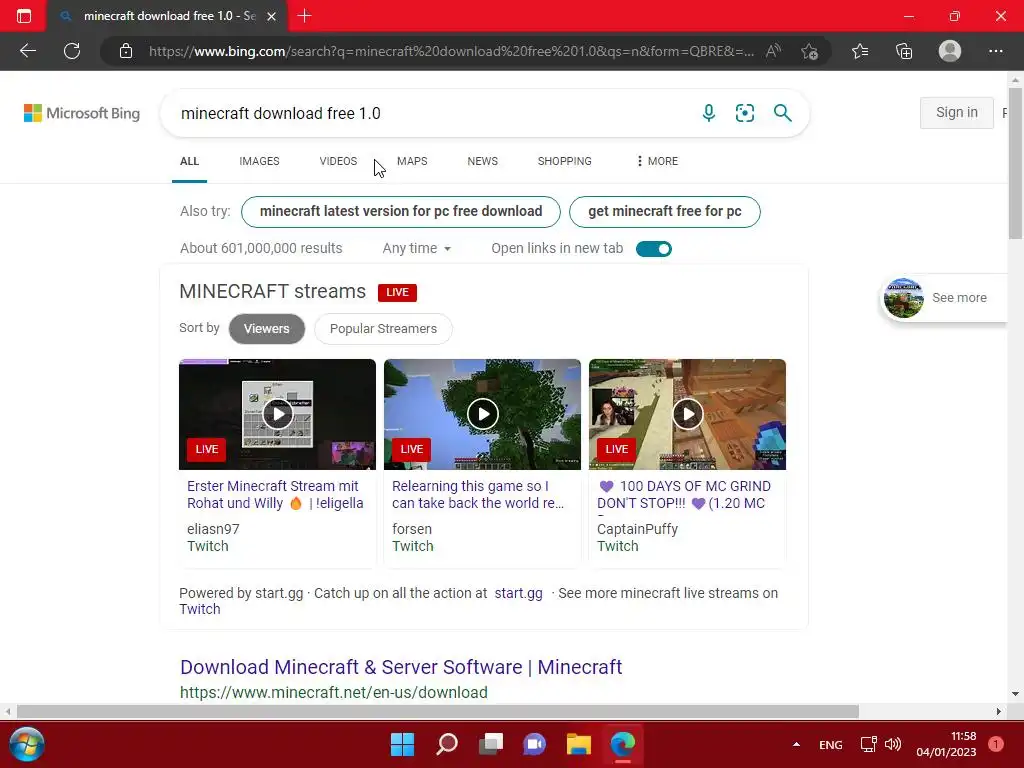Image resolution: width=1024 pixels, height=768 pixels.
Task: Refresh the Bing search page
Action: click(72, 51)
